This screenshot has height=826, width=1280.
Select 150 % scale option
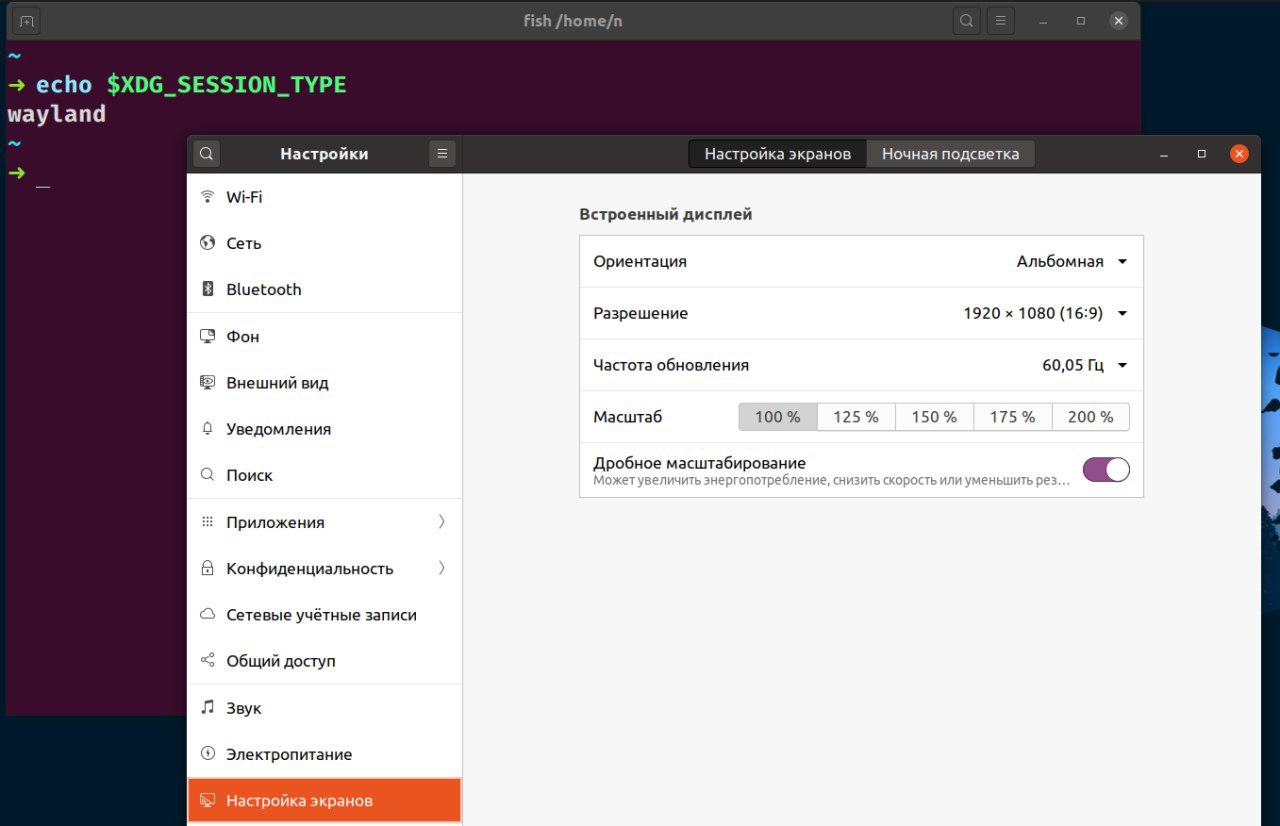[x=934, y=417]
